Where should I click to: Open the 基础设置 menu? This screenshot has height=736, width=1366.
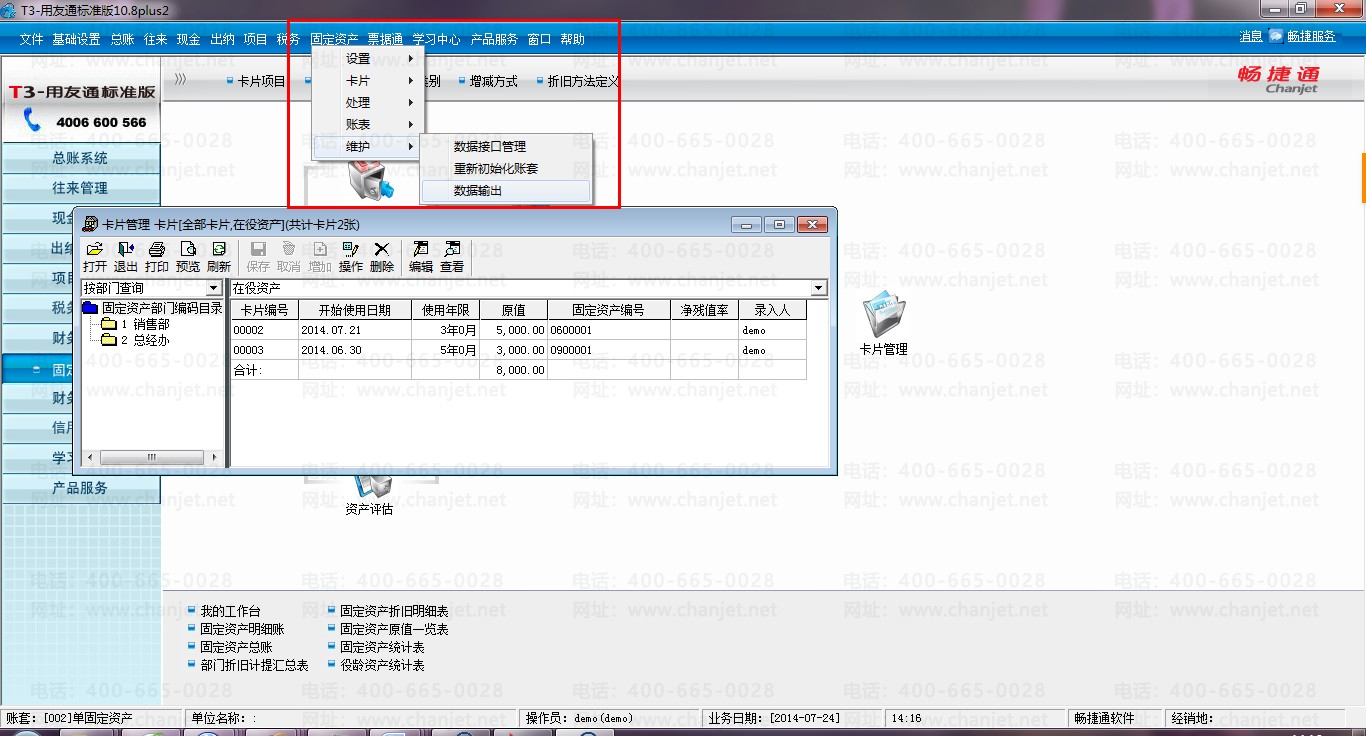tap(76, 40)
